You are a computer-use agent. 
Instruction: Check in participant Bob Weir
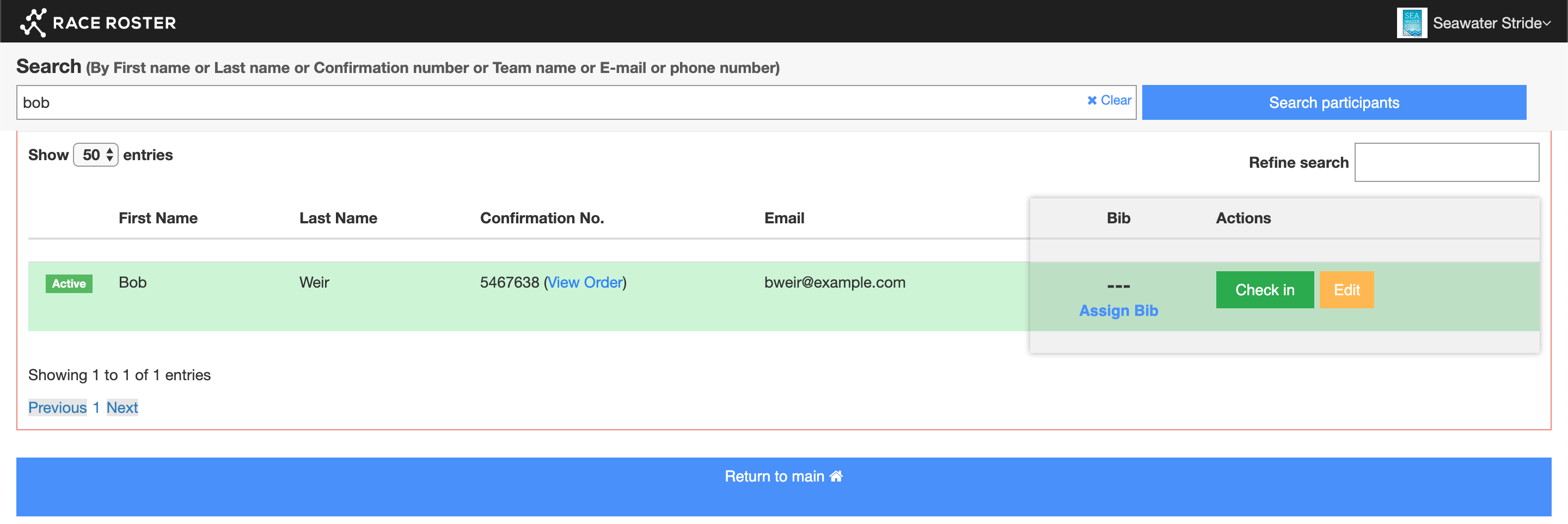coord(1264,289)
